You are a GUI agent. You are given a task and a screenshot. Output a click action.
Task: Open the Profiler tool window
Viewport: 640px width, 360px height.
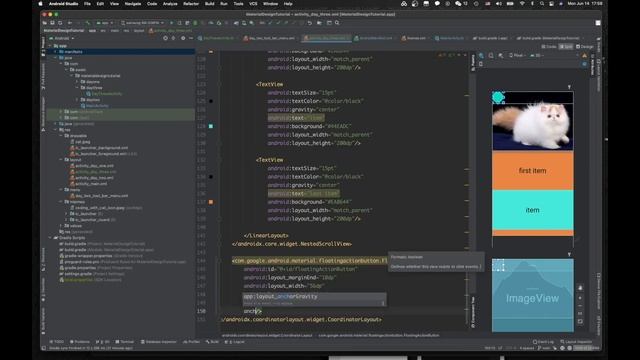192,342
